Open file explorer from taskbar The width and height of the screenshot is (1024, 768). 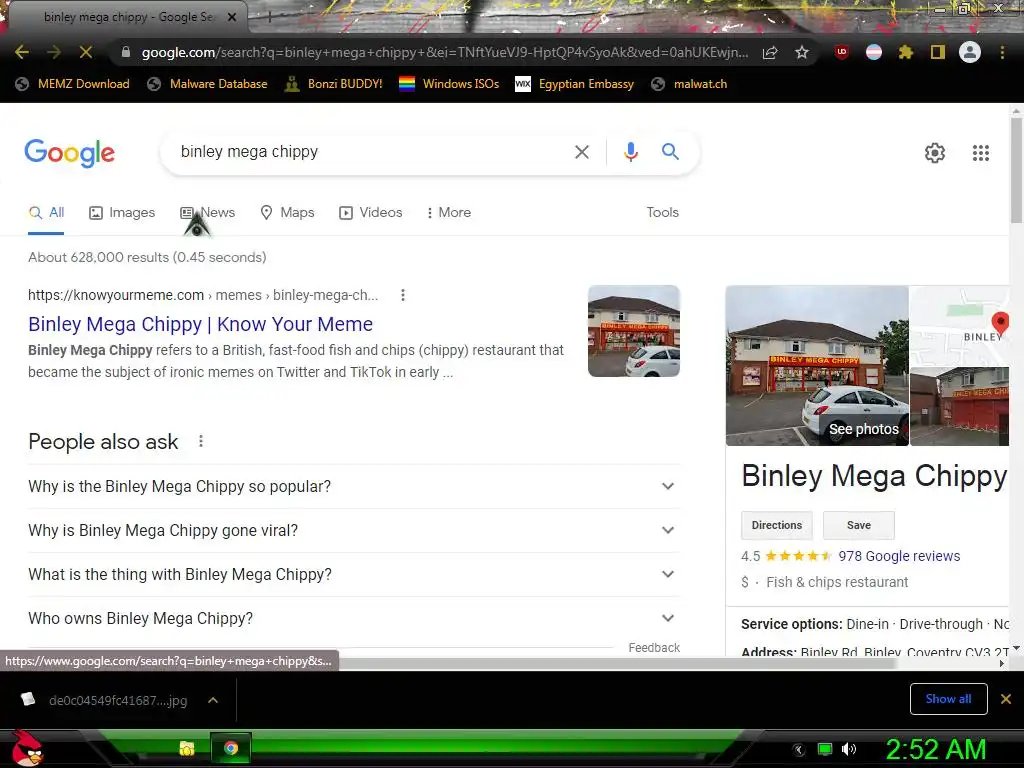click(187, 748)
